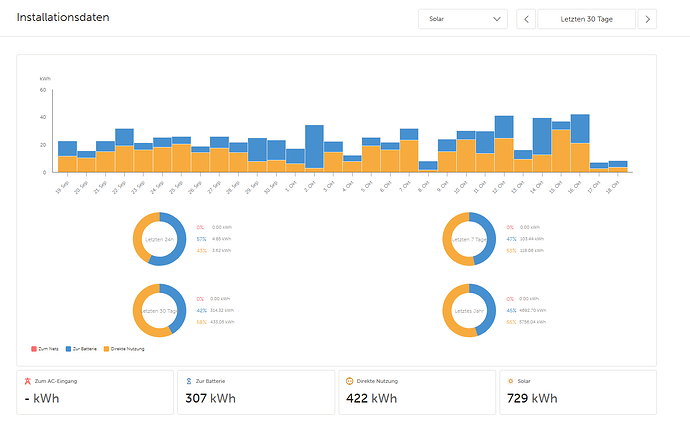Click the '- kWh' AC input value
Viewport: 690px width, 424px height.
(42, 398)
